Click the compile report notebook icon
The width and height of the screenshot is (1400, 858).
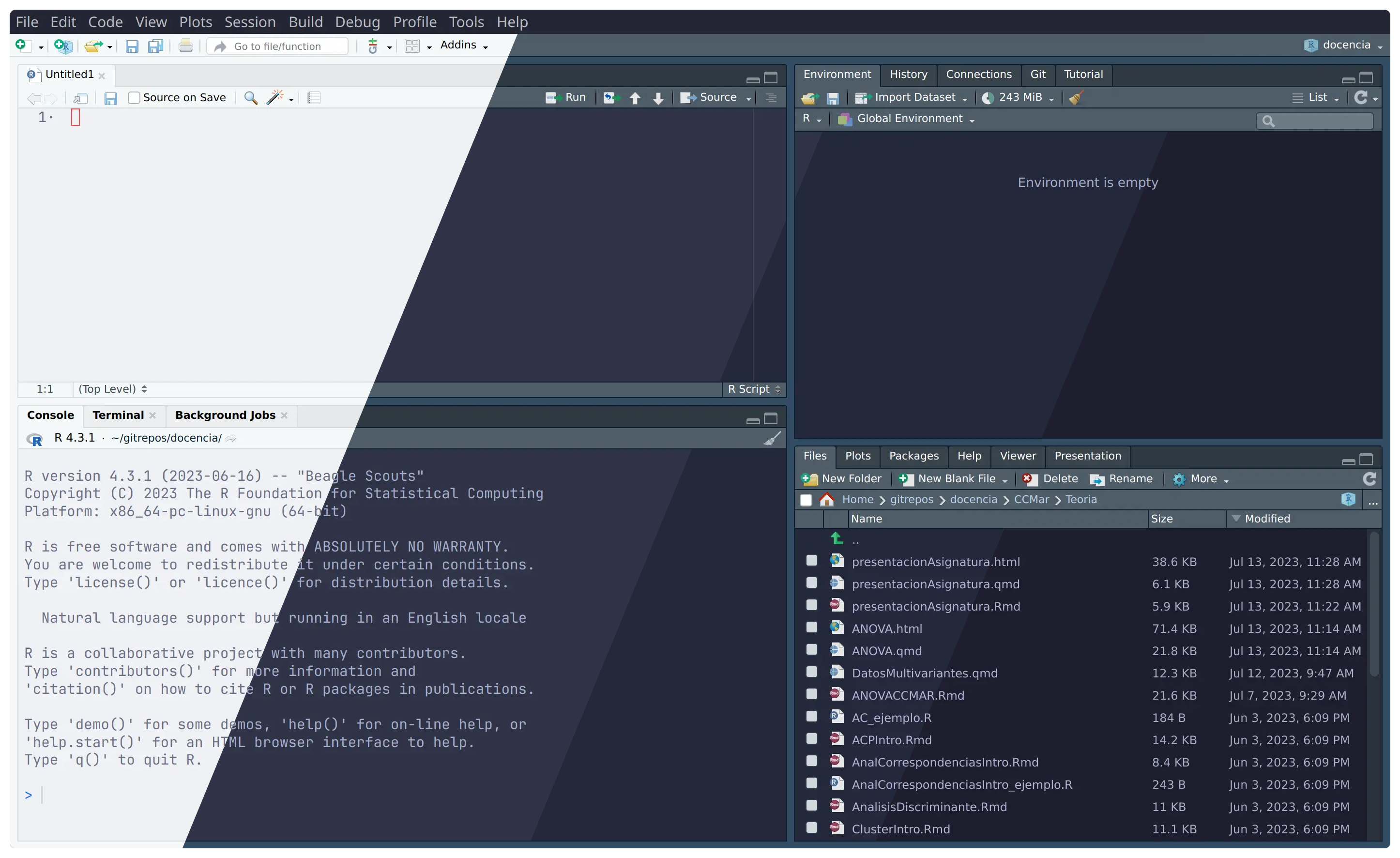pos(314,98)
